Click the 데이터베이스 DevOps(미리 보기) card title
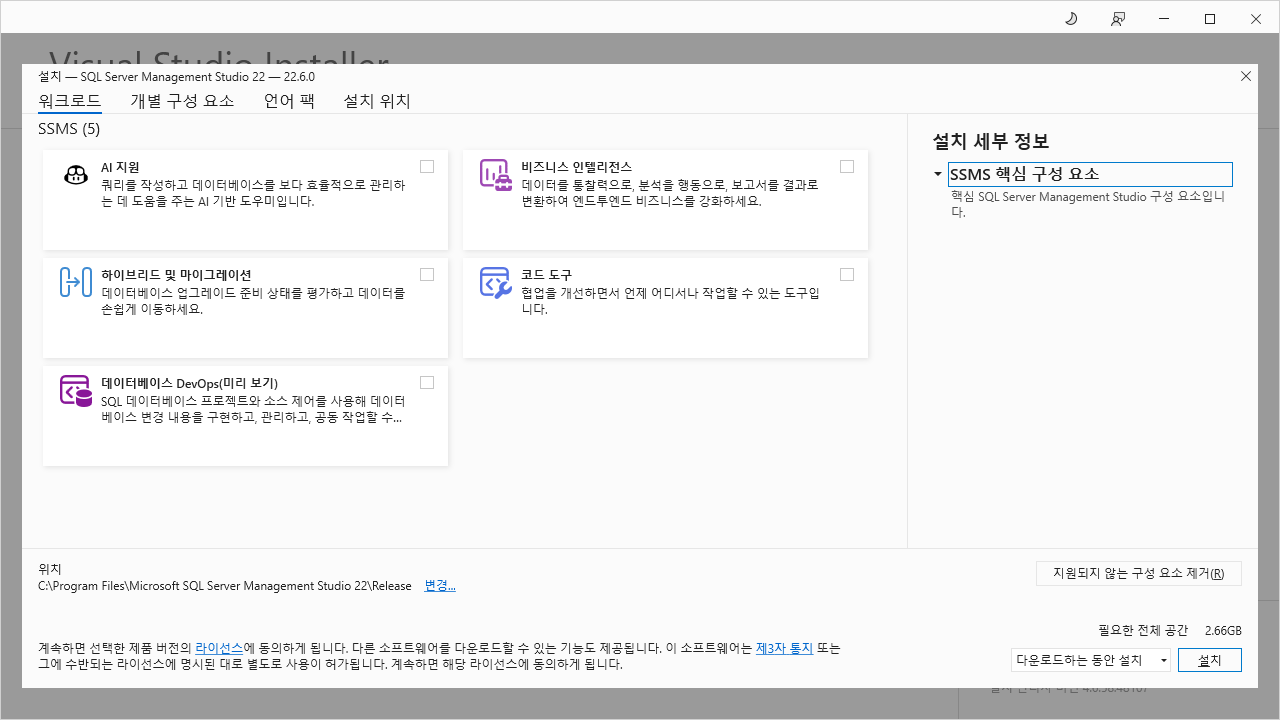 coord(189,383)
